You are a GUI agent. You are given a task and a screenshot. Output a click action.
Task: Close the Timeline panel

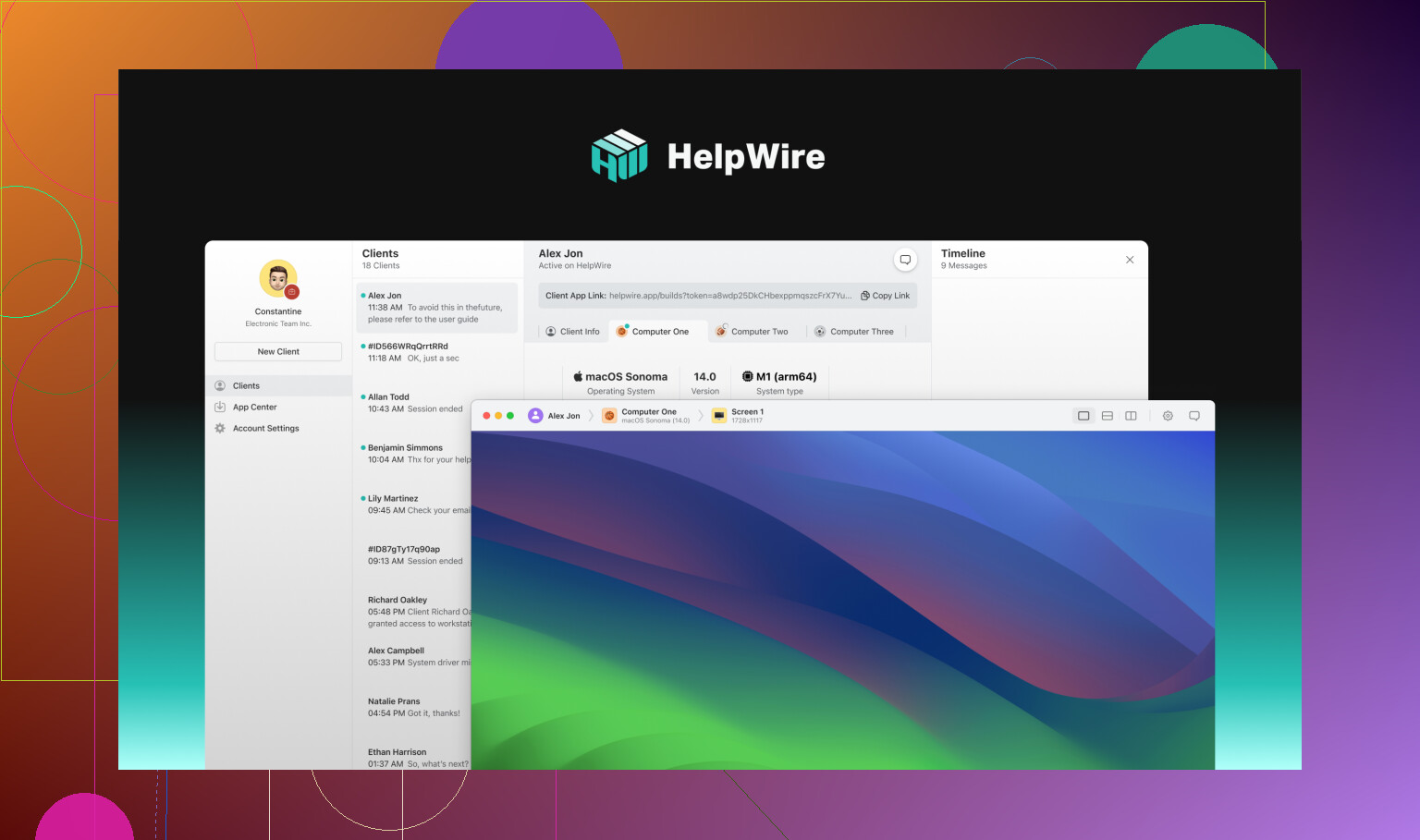pyautogui.click(x=1130, y=260)
